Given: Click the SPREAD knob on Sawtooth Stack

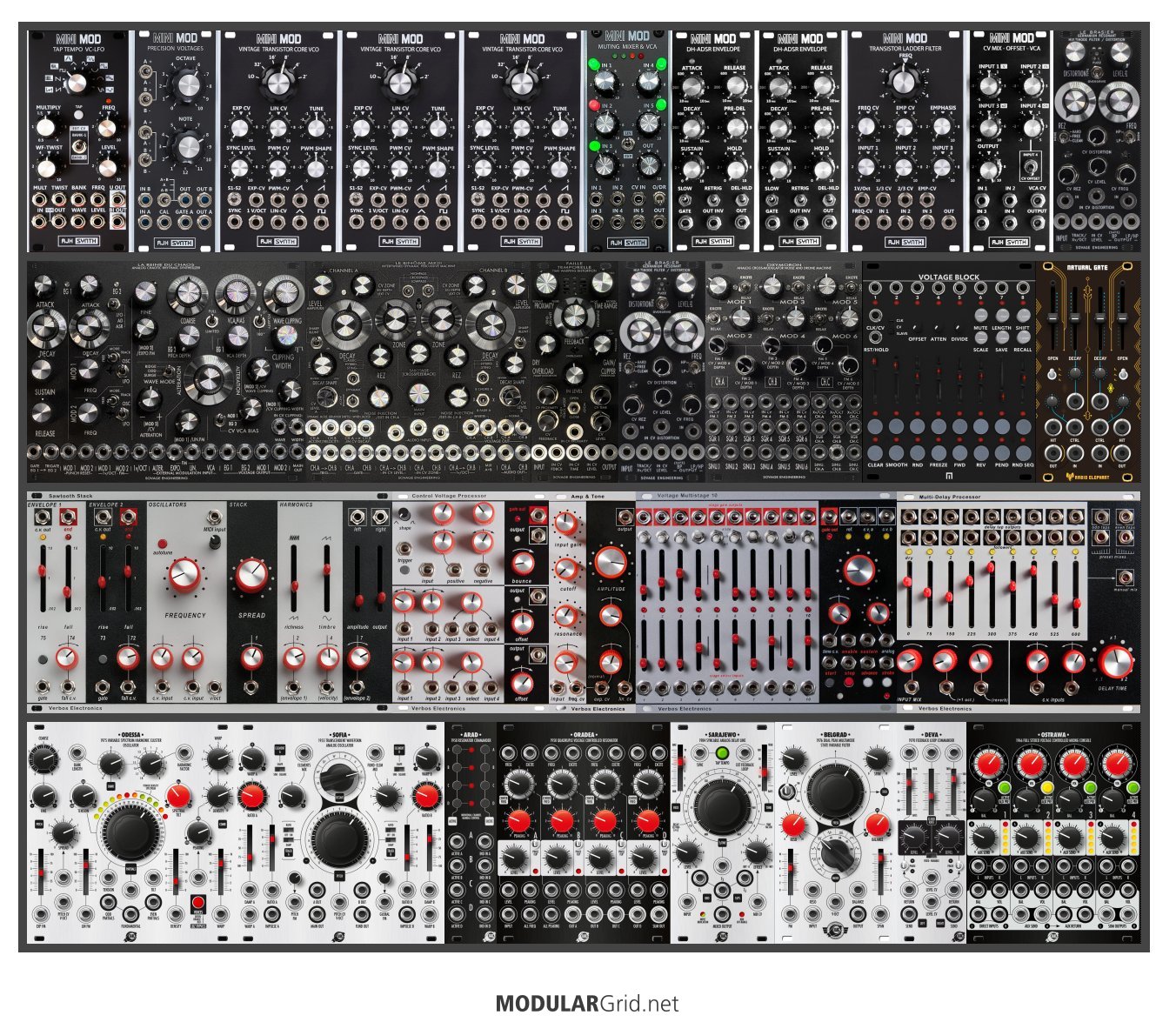Looking at the screenshot, I should pos(251,576).
